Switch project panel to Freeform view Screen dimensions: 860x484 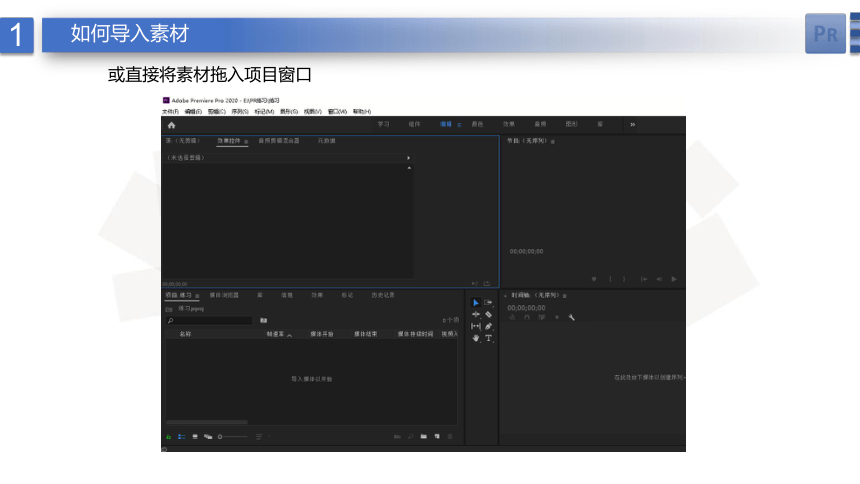point(208,437)
